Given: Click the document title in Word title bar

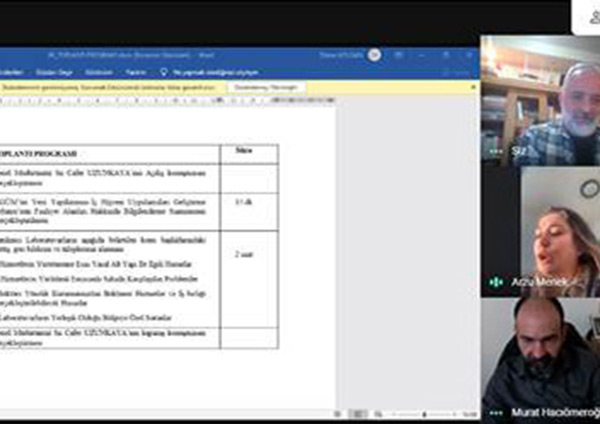Looking at the screenshot, I should 131,55.
